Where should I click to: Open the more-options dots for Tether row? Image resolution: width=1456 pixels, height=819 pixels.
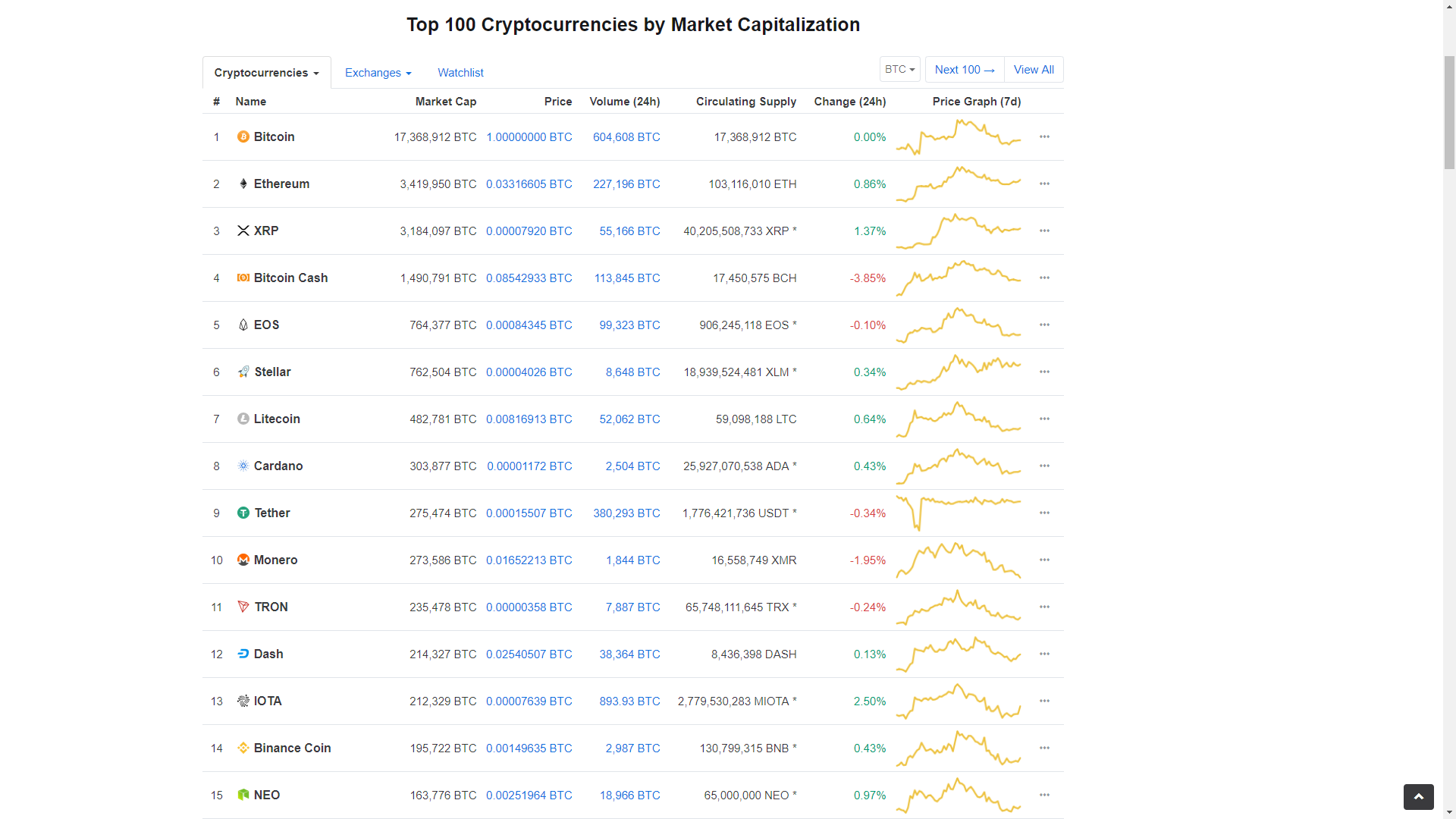[x=1044, y=513]
